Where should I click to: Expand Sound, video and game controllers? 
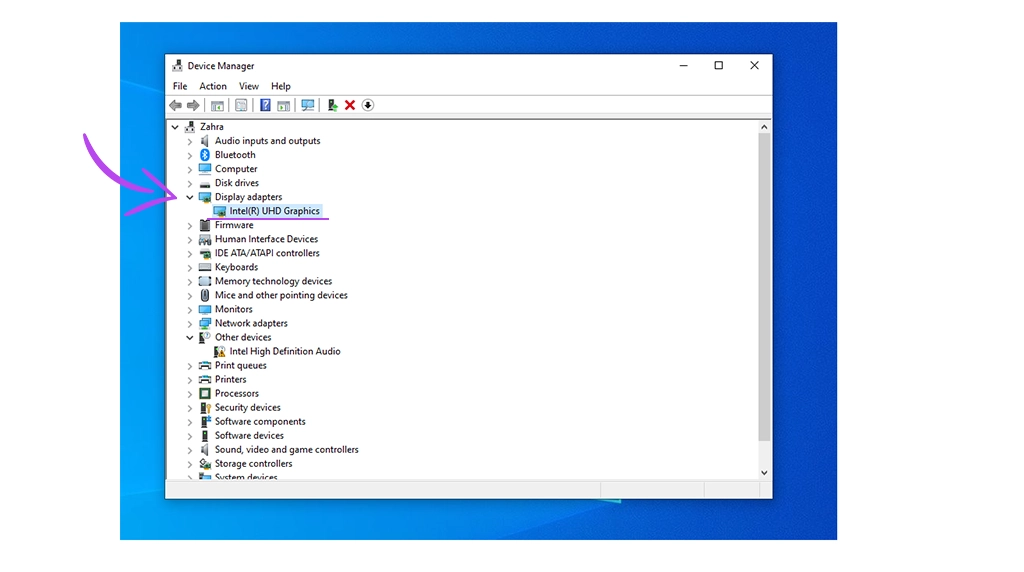tap(189, 450)
